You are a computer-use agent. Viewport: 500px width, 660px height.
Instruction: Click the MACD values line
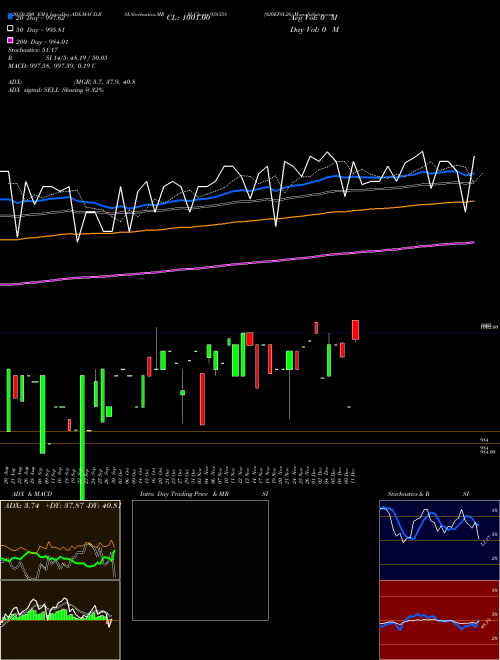coord(52,66)
